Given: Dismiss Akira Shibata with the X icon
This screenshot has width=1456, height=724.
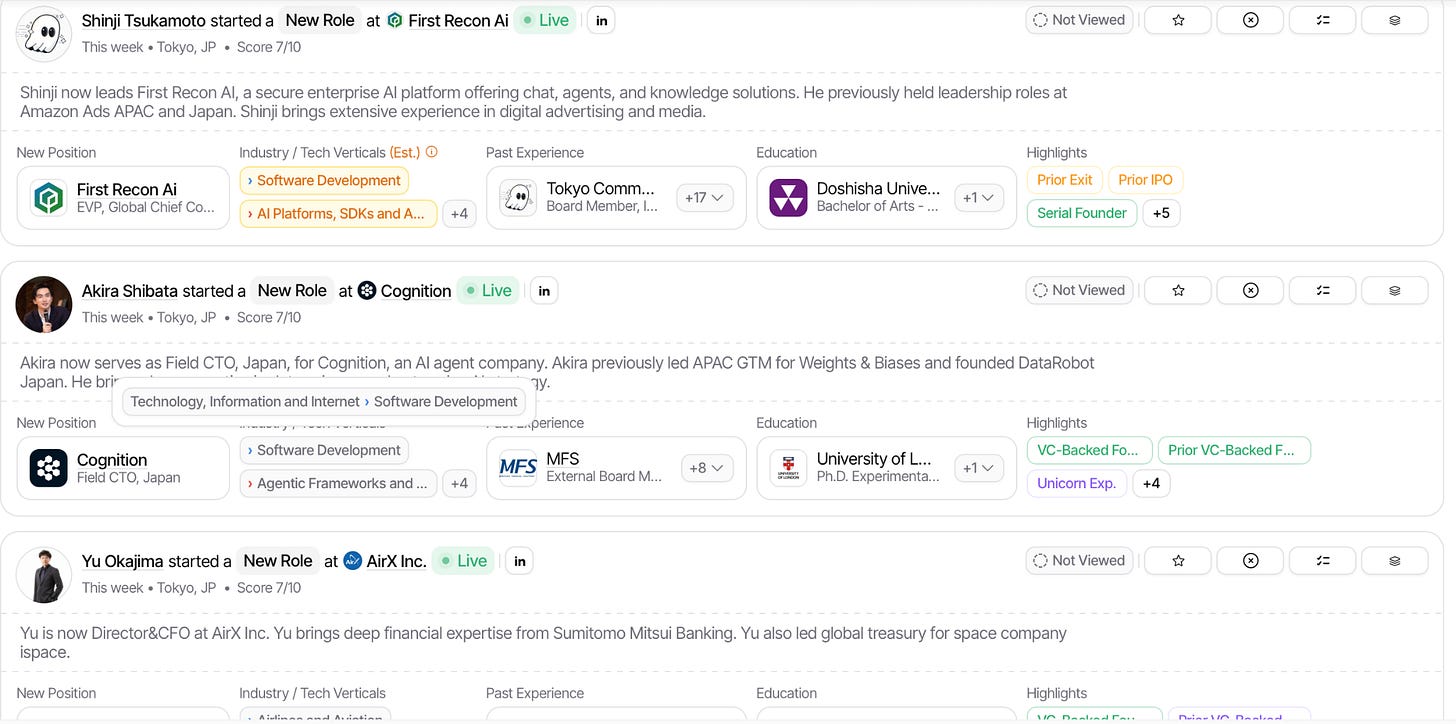Looking at the screenshot, I should tap(1250, 290).
